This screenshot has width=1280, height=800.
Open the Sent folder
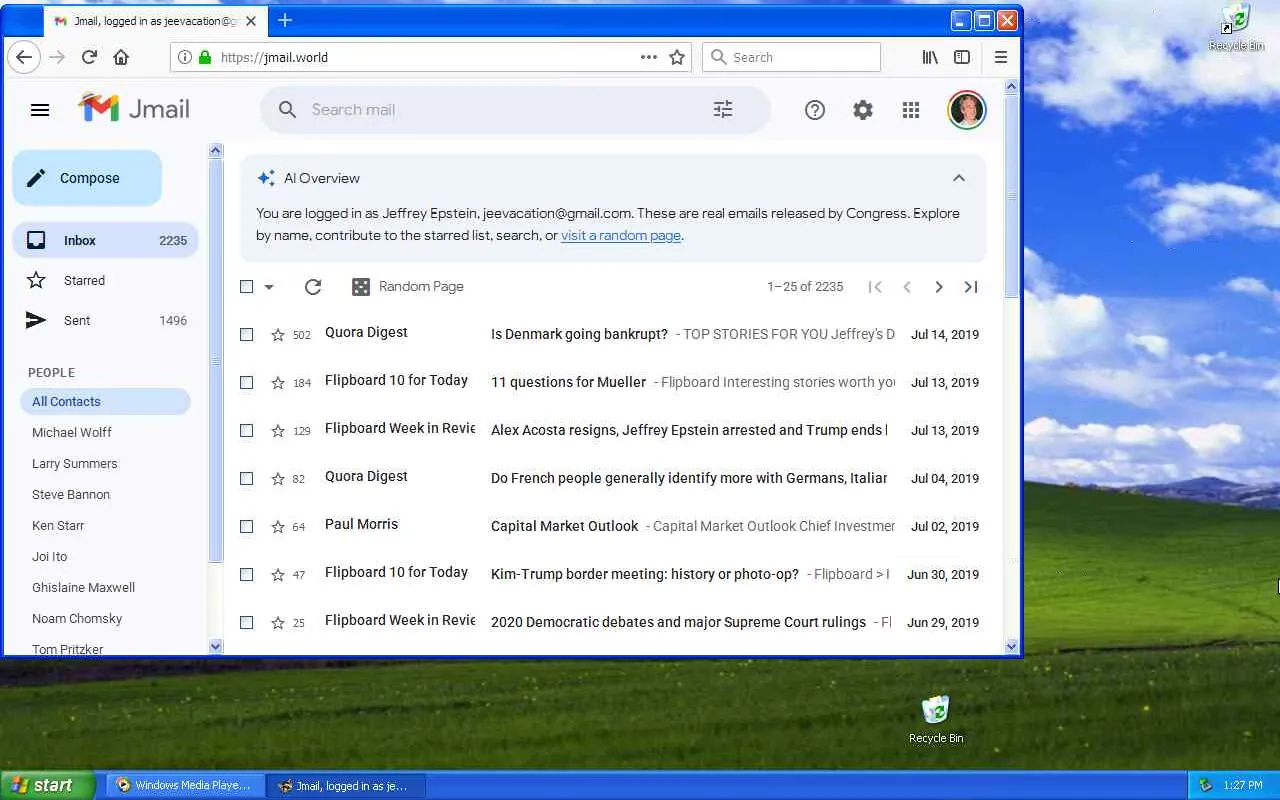tap(106, 320)
